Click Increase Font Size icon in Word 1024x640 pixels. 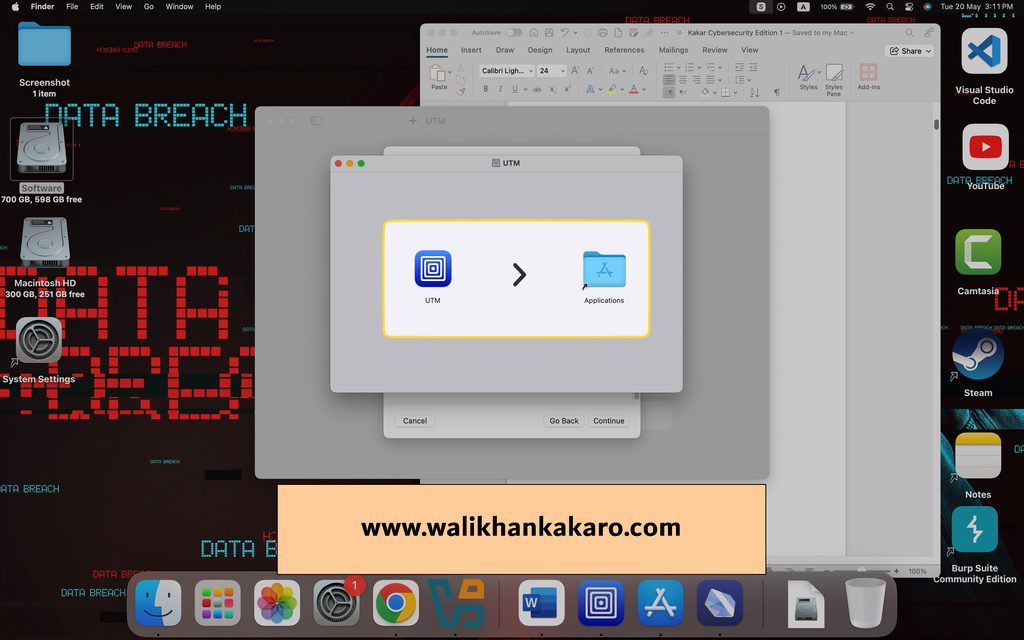[575, 70]
